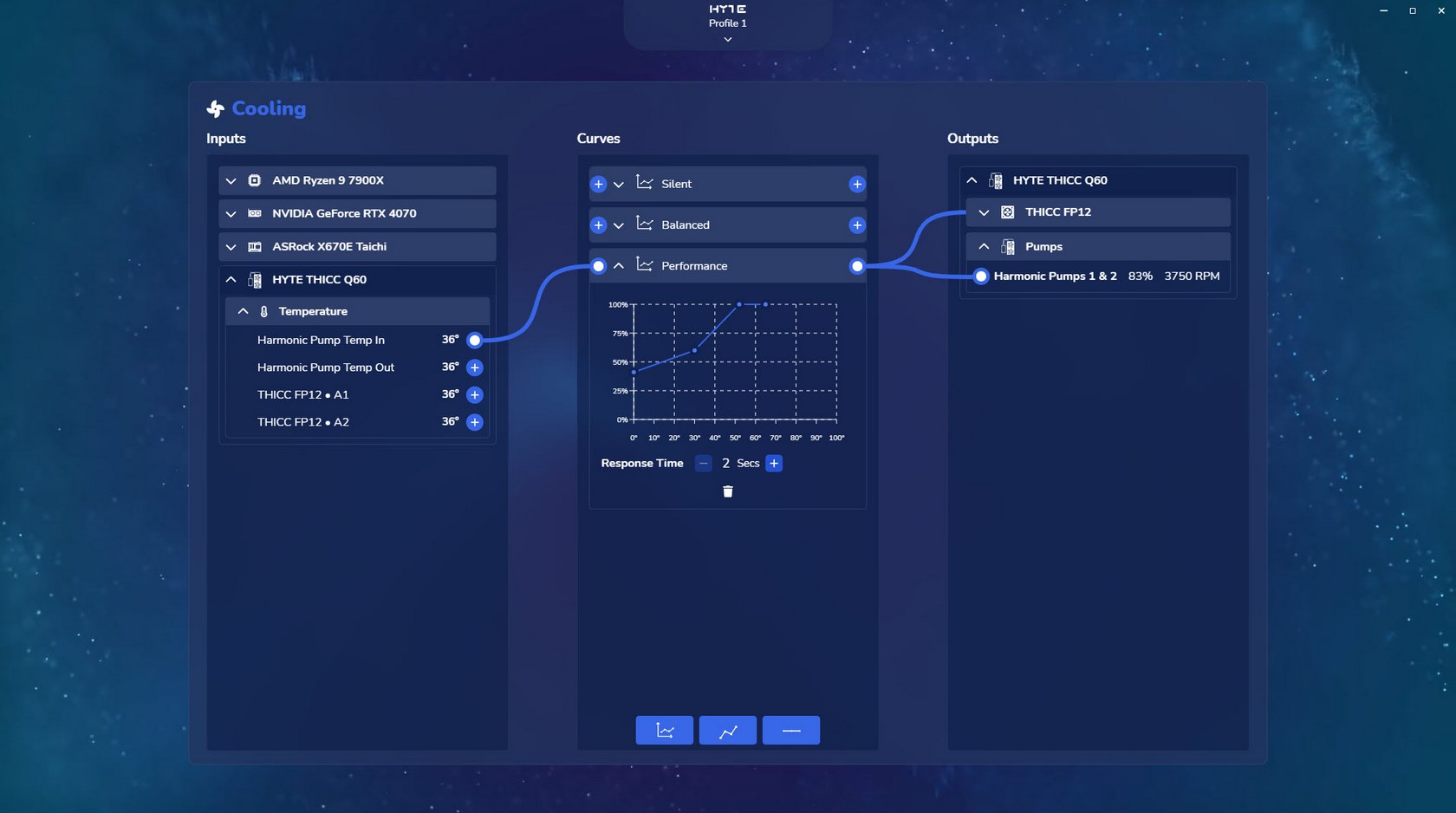Viewport: 1456px width, 813px height.
Task: Add a flat fixed curve button
Action: click(791, 731)
